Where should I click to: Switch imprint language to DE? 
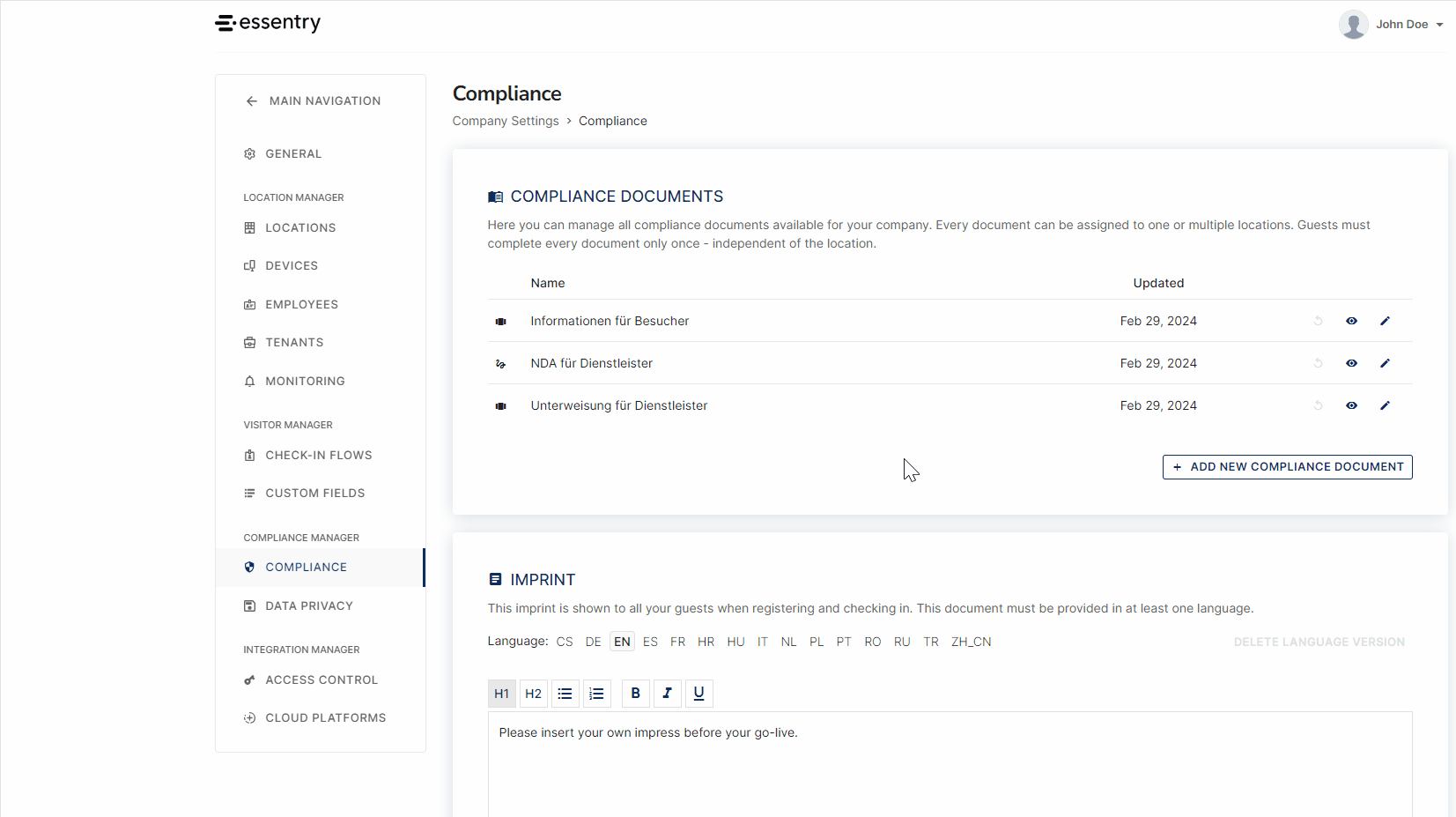click(x=594, y=642)
